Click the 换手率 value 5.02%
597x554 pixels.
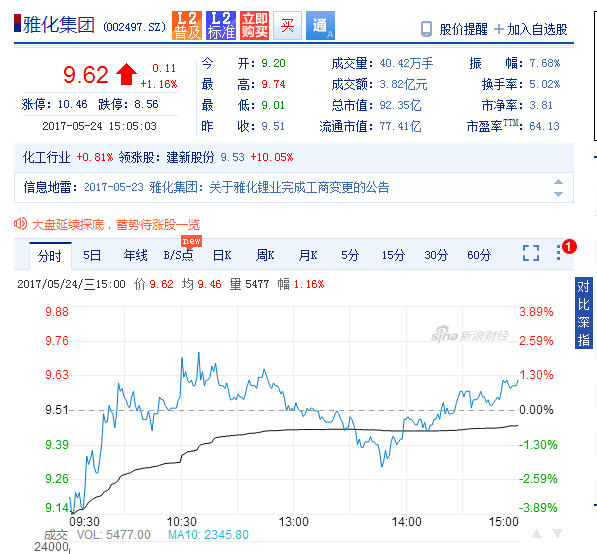click(x=545, y=84)
